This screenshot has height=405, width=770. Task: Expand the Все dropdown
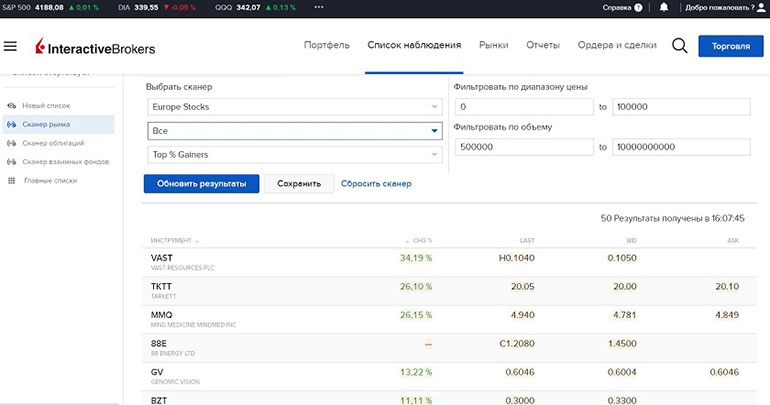tap(295, 131)
